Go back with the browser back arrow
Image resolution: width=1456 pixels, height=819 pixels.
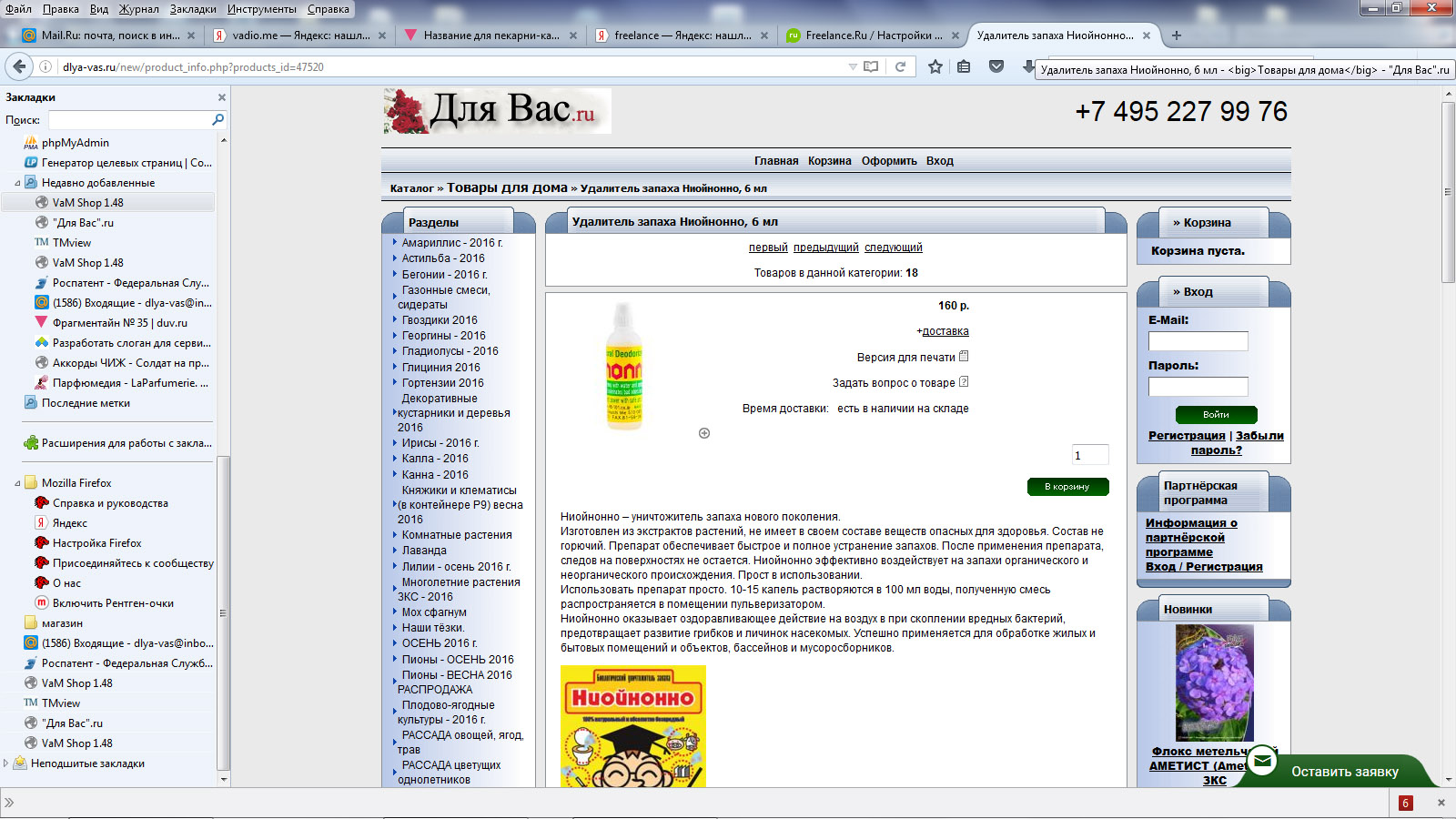point(19,66)
